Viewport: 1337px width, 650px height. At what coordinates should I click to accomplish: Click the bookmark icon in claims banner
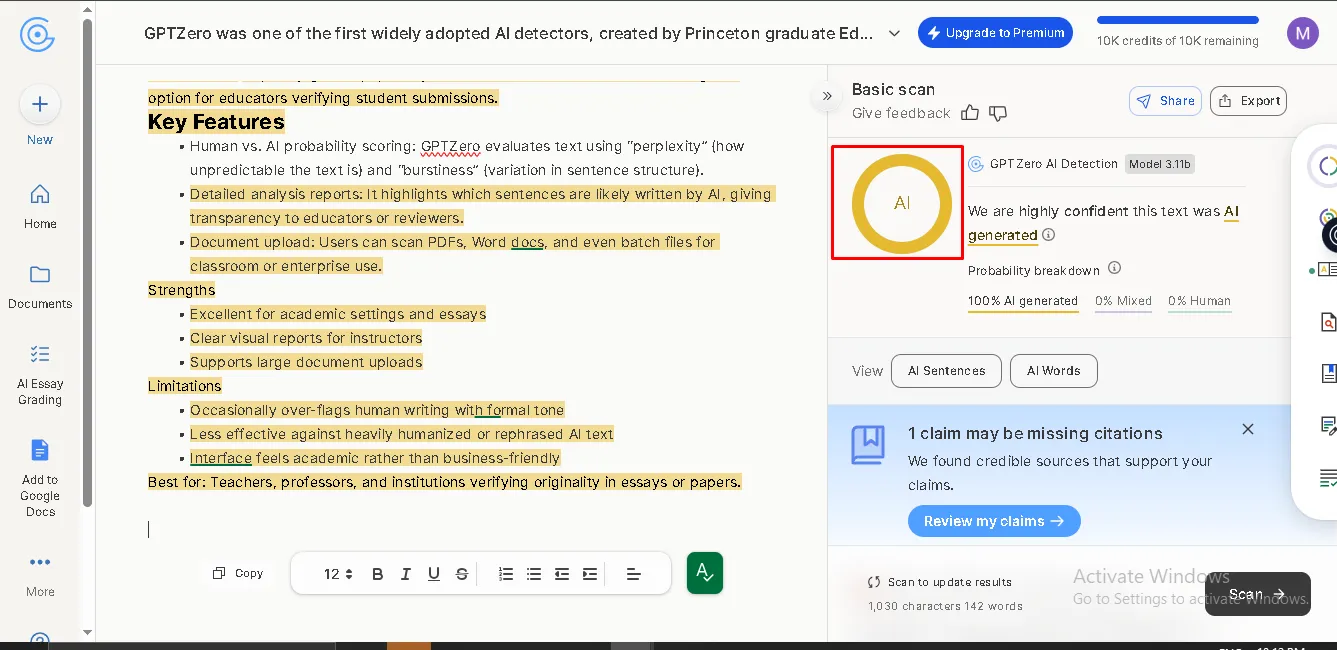867,444
